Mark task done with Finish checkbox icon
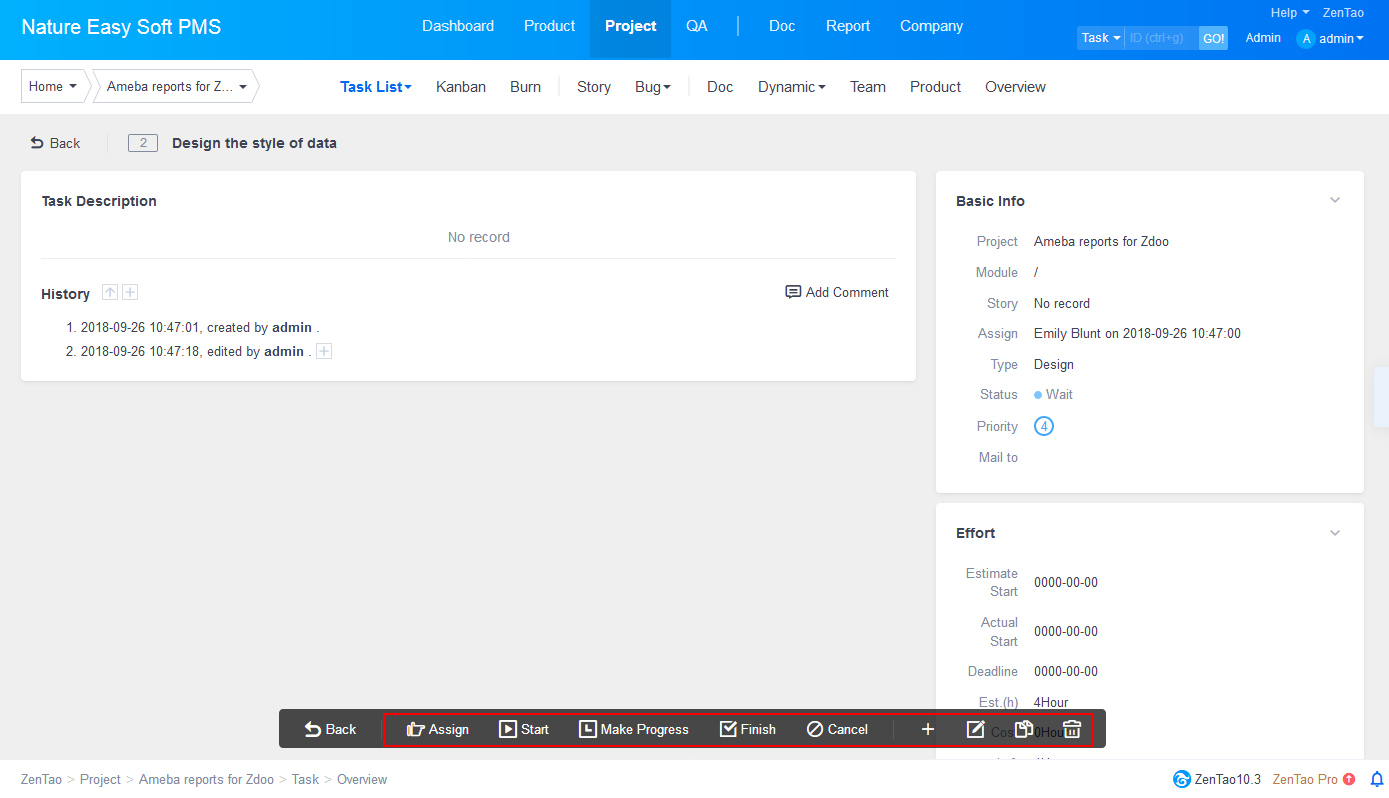Screen dimensions: 1389x798 [x=728, y=729]
